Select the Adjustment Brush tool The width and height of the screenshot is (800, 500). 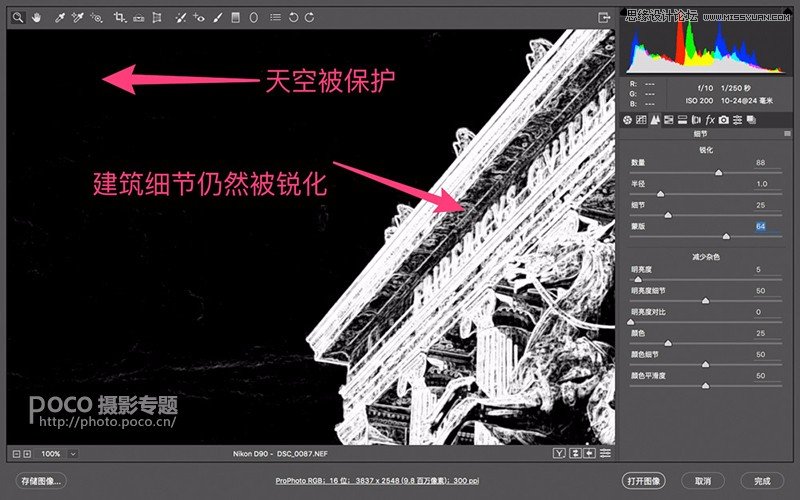tap(217, 18)
